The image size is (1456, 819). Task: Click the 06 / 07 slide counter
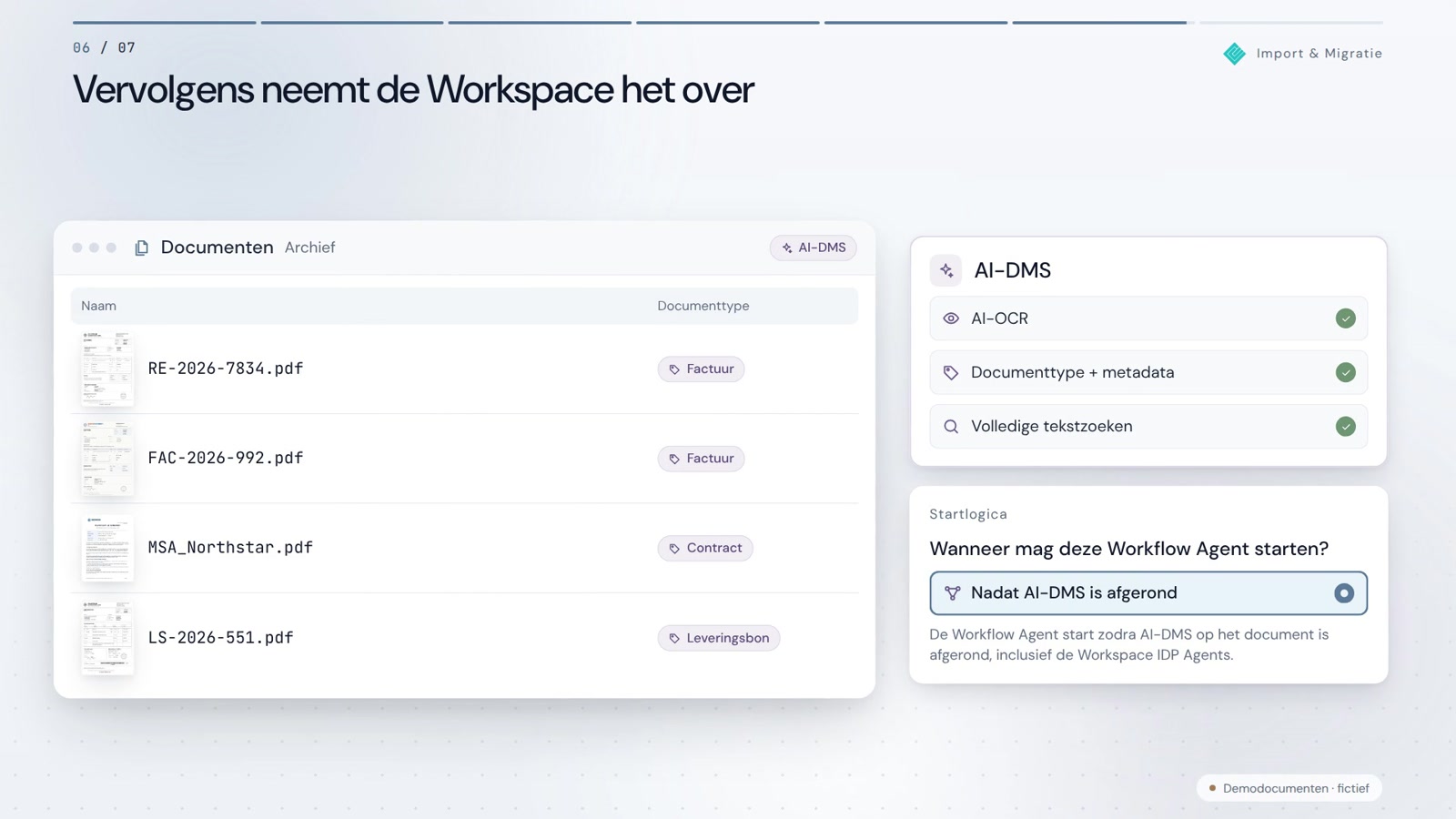(104, 47)
